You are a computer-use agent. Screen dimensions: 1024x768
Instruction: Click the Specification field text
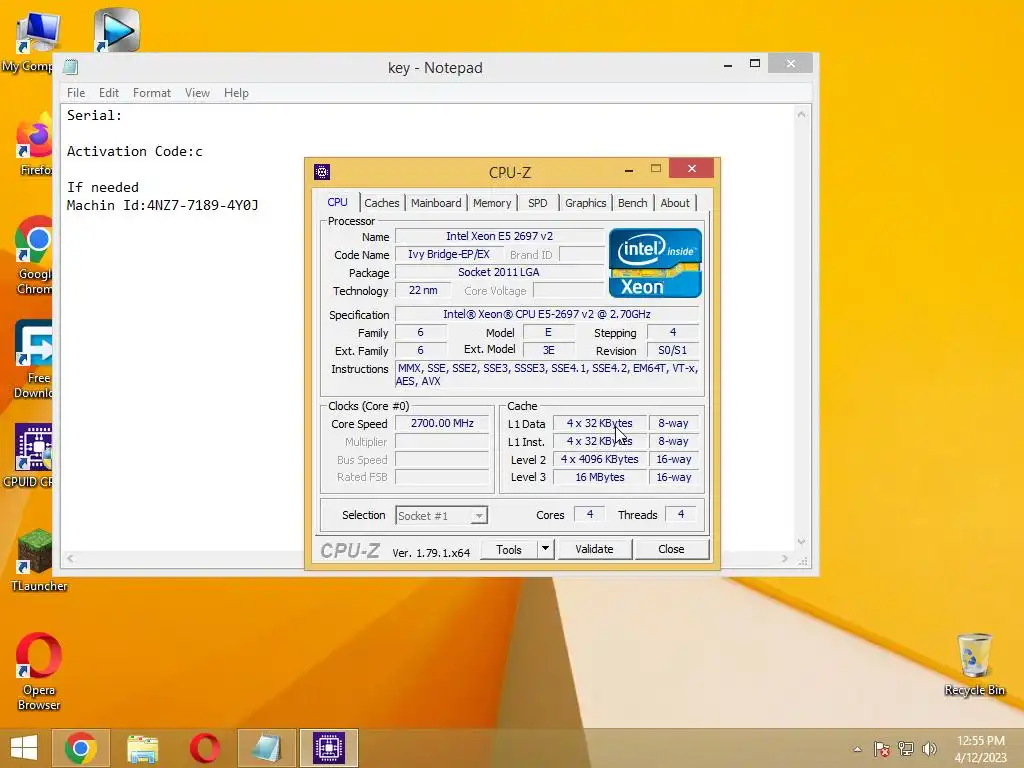[x=547, y=314]
